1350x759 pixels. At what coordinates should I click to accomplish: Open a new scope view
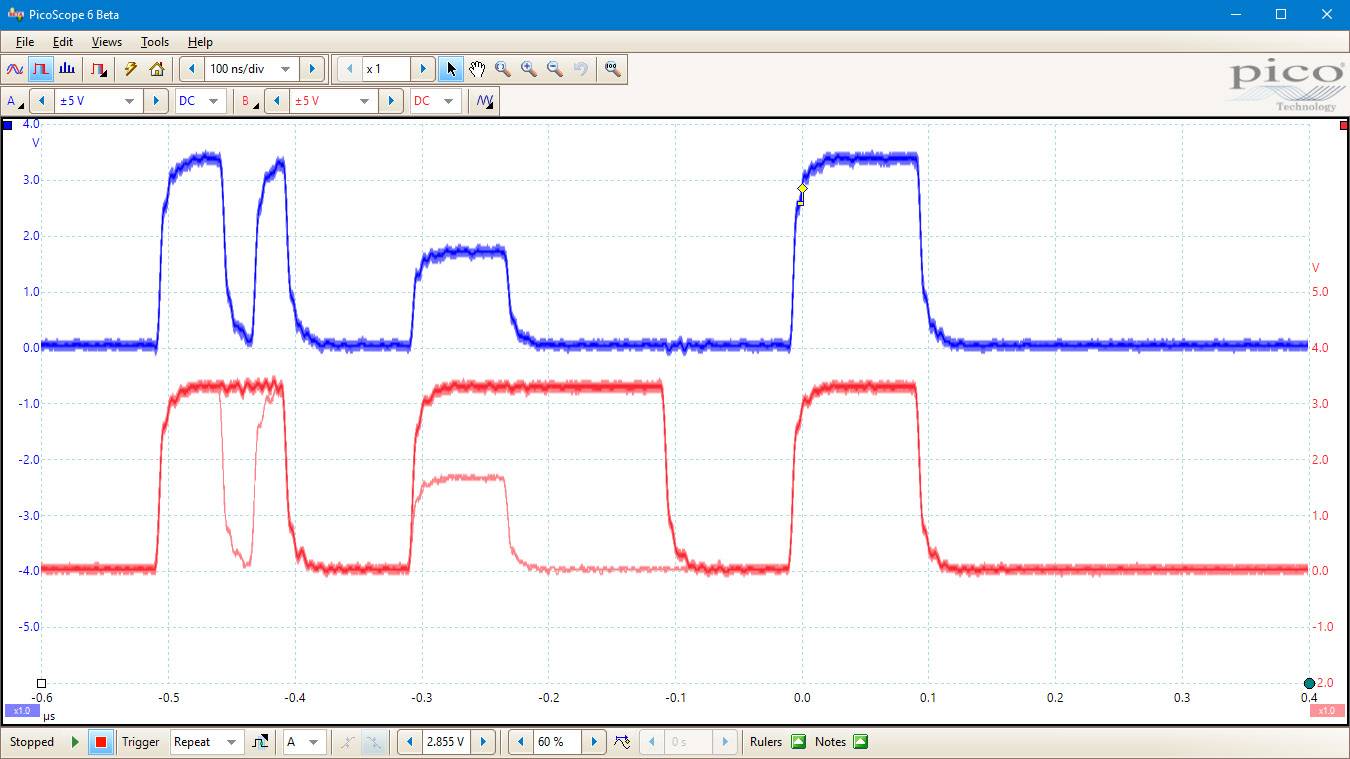coord(14,69)
